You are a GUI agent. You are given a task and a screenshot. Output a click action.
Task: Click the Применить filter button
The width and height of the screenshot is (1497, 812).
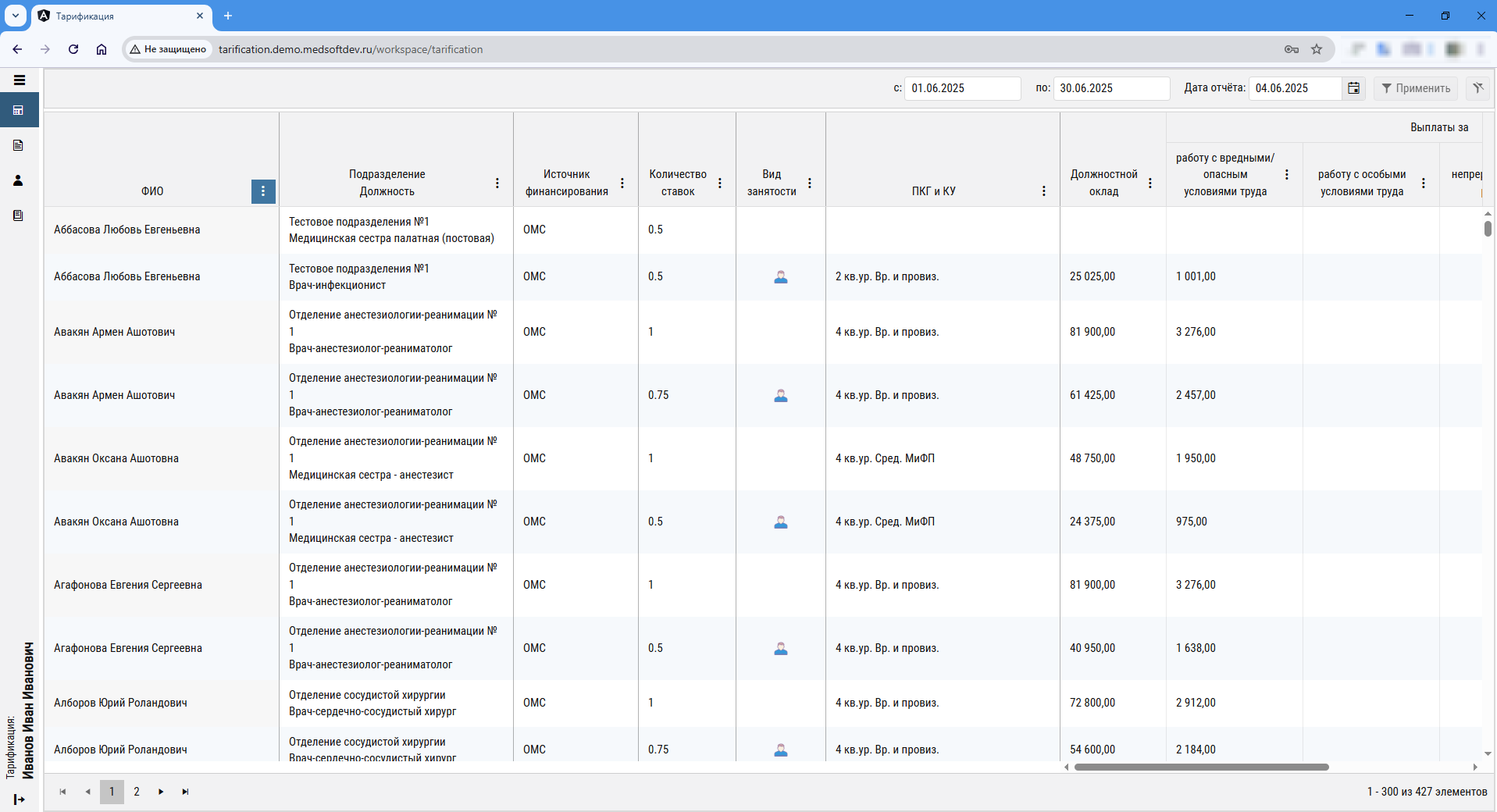(x=1415, y=88)
